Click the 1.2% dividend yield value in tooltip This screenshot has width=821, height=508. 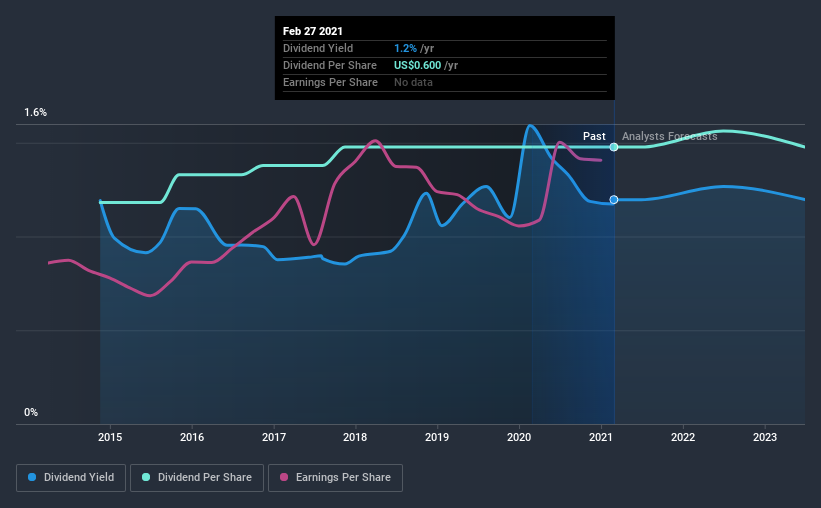(x=405, y=48)
